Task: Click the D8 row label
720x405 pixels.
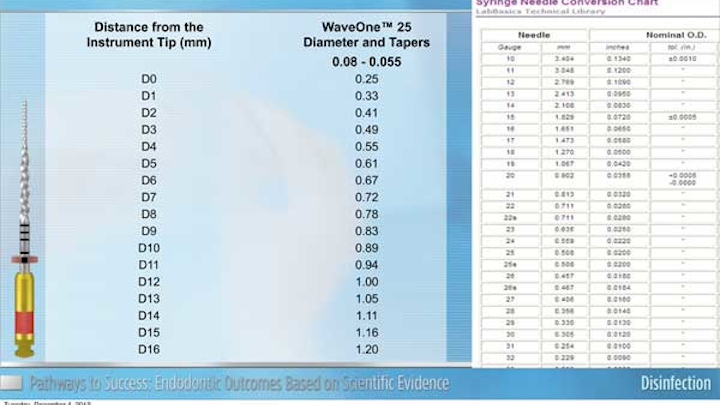Action: [x=149, y=214]
